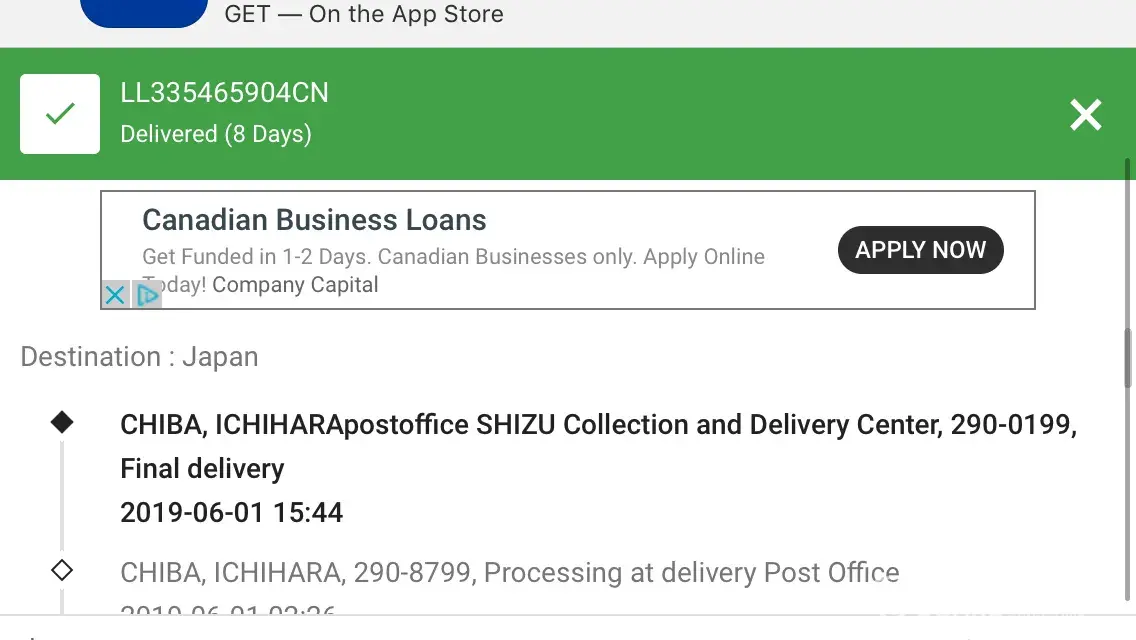Screen dimensions: 1136x640
Task: Close the ad using the blue X icon
Action: point(115,295)
